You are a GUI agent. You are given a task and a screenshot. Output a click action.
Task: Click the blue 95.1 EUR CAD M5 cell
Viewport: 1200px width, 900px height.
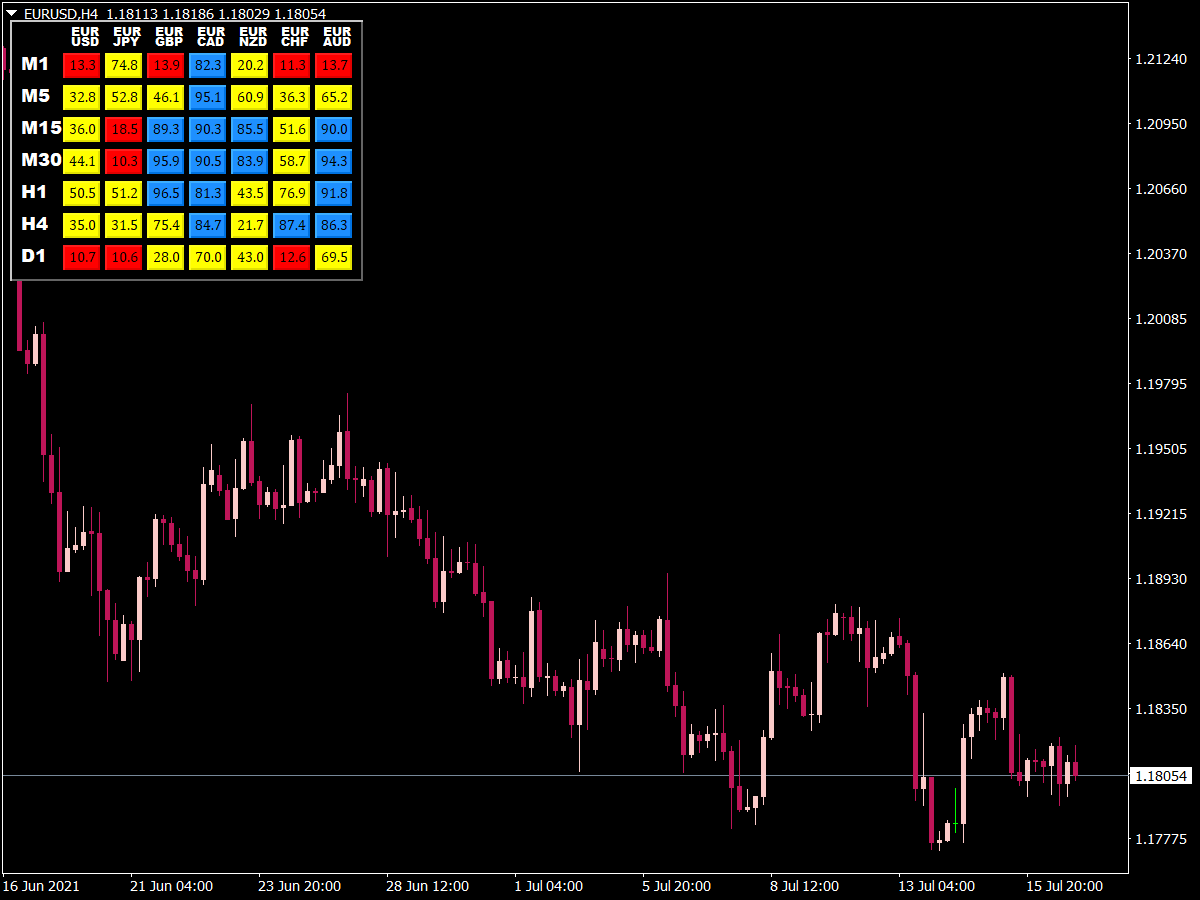pos(207,97)
